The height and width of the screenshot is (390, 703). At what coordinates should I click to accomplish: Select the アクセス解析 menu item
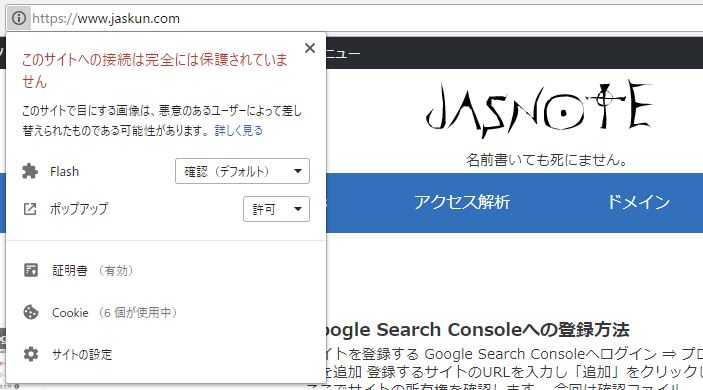[462, 202]
